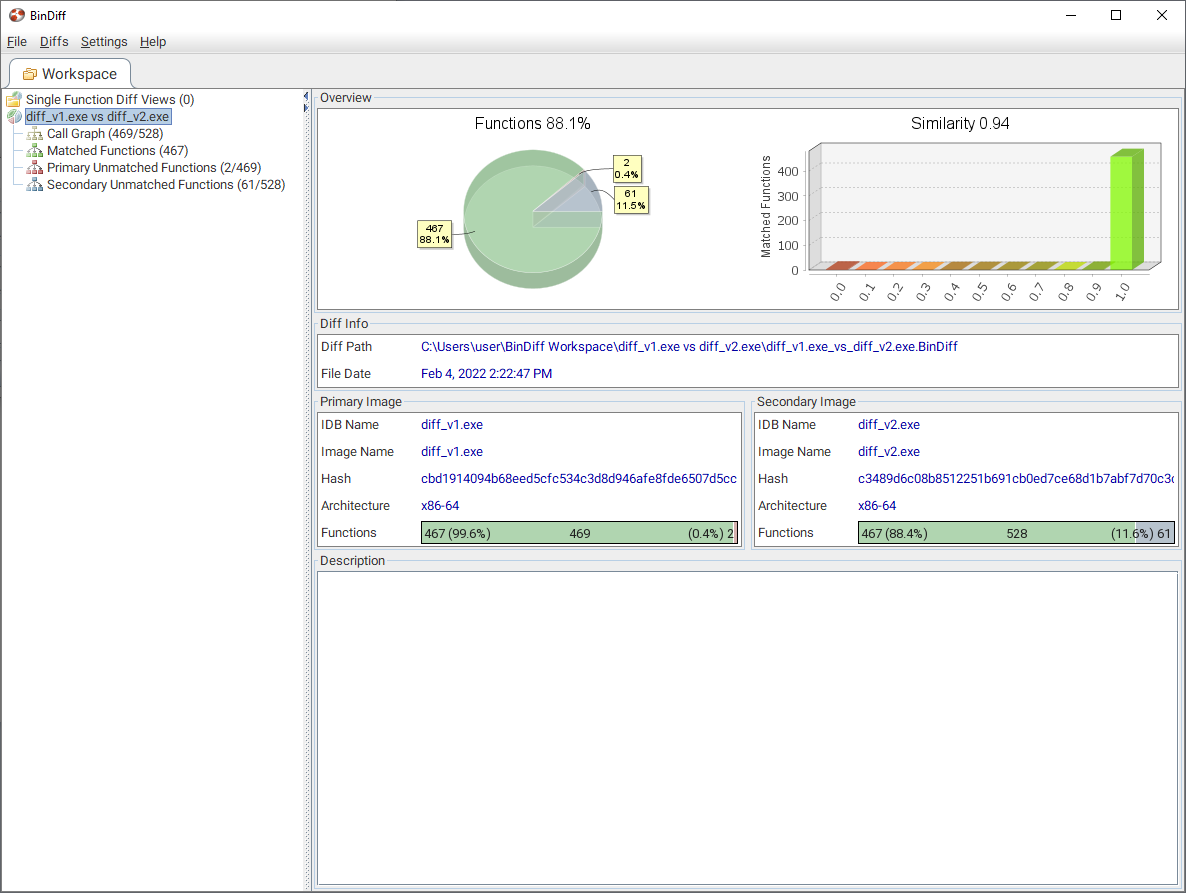1186x893 pixels.
Task: Click the Functions 88.1% chart title
Action: click(x=532, y=123)
